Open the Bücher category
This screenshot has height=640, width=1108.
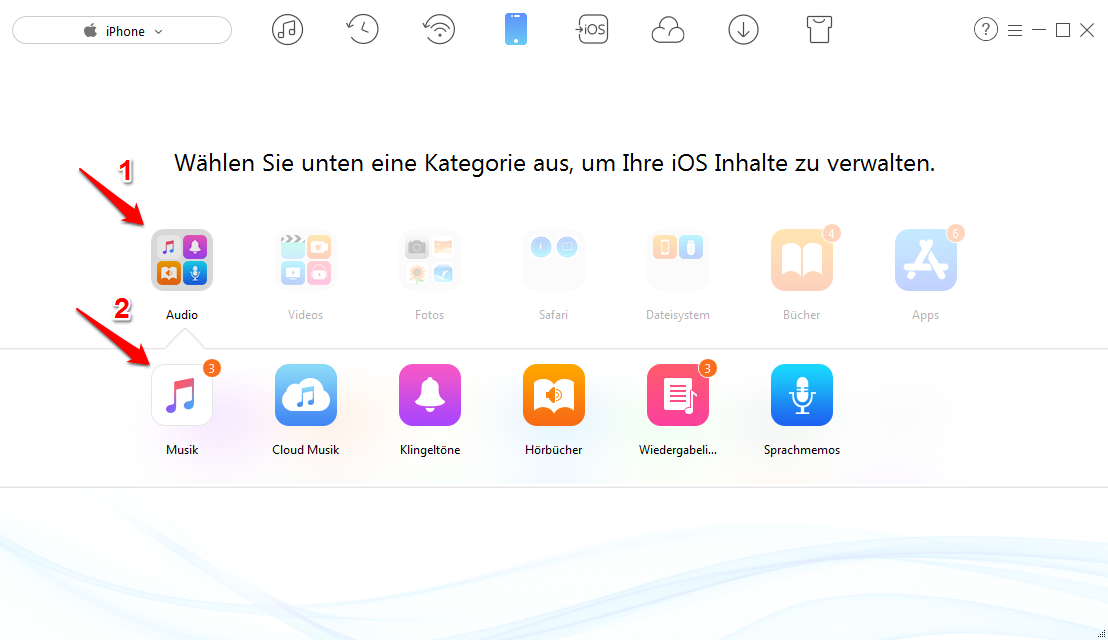[x=802, y=259]
